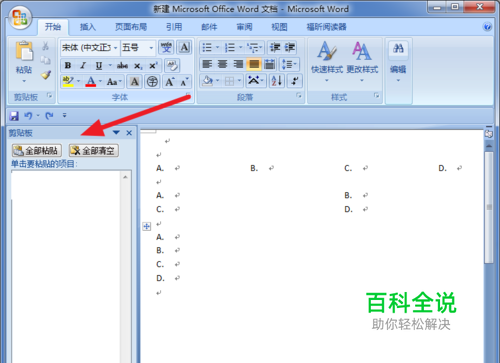This screenshot has height=363, width=500.
Task: Pick text highlight color yellow
Action: [68, 81]
